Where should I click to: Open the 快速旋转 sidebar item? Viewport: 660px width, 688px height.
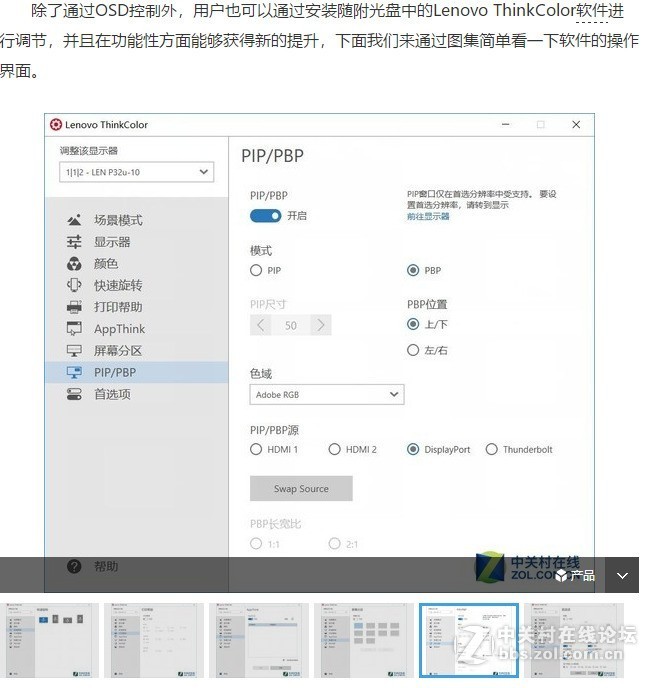(x=118, y=285)
